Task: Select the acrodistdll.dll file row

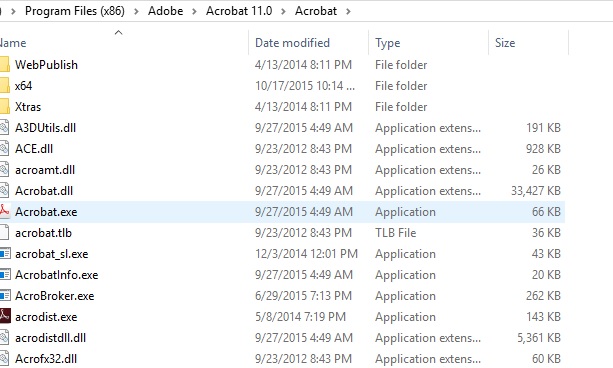Action: coord(282,337)
